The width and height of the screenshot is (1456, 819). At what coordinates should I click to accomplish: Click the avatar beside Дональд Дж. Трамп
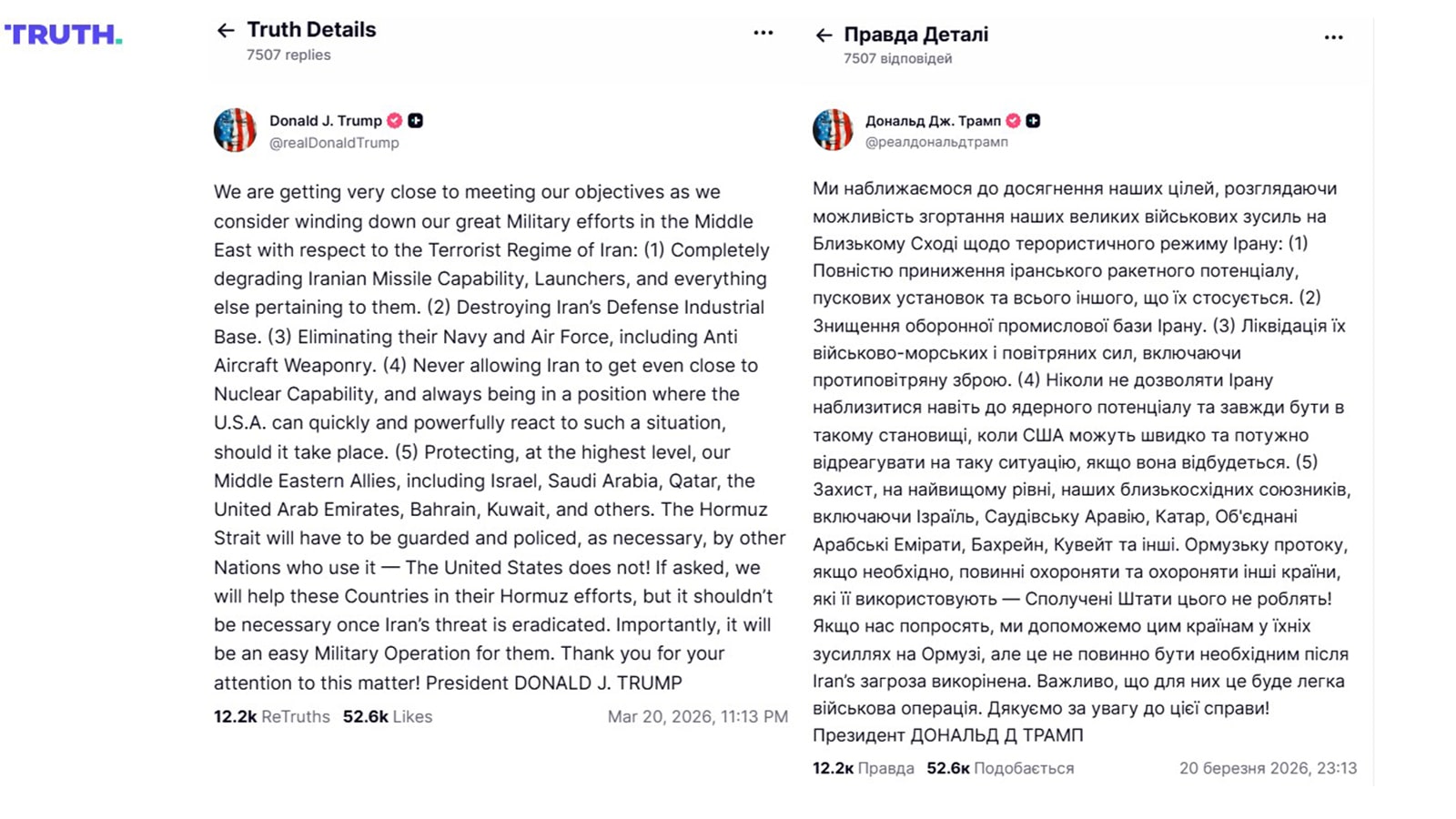(833, 129)
